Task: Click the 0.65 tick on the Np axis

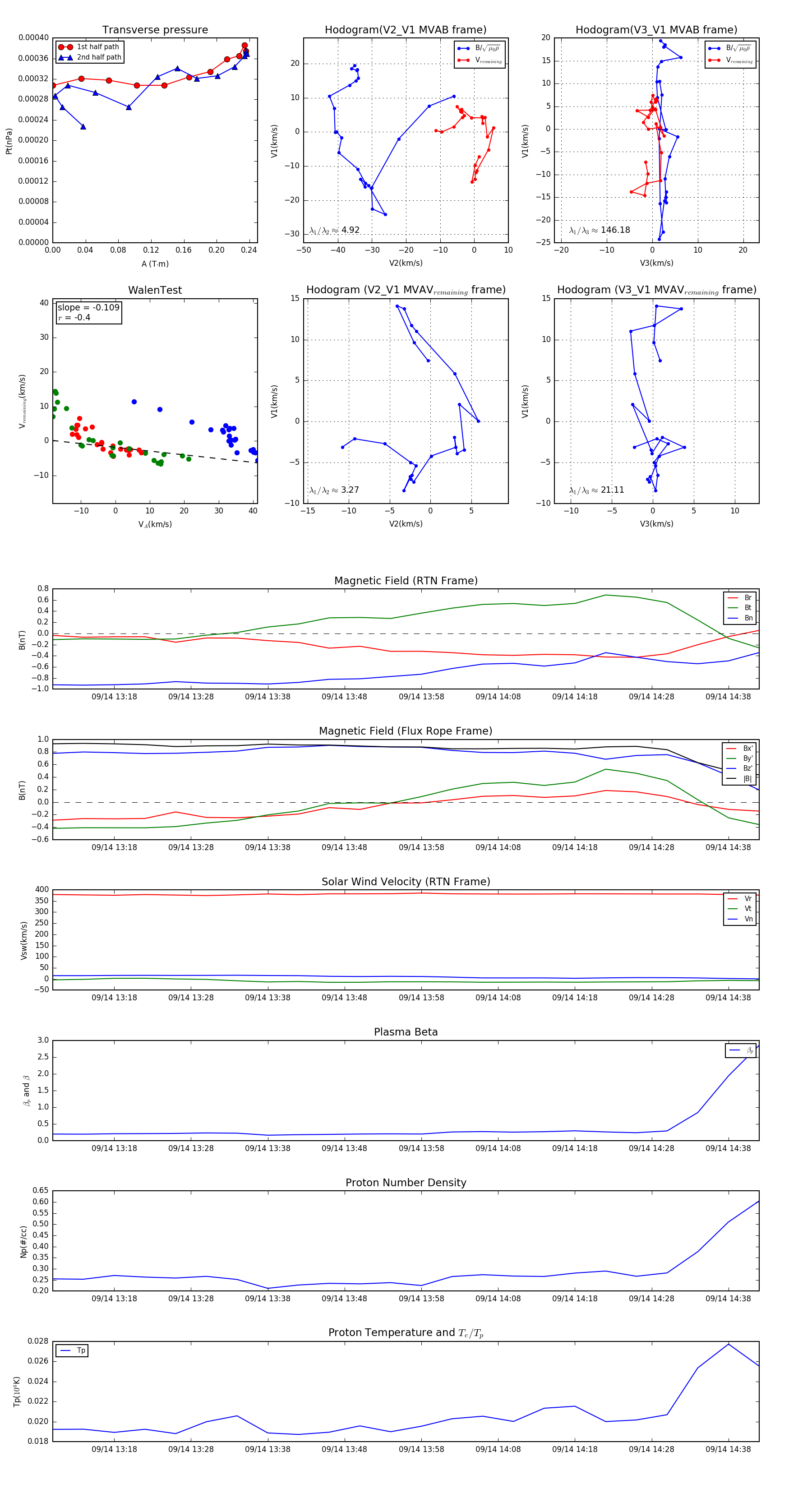Action: tap(41, 1190)
